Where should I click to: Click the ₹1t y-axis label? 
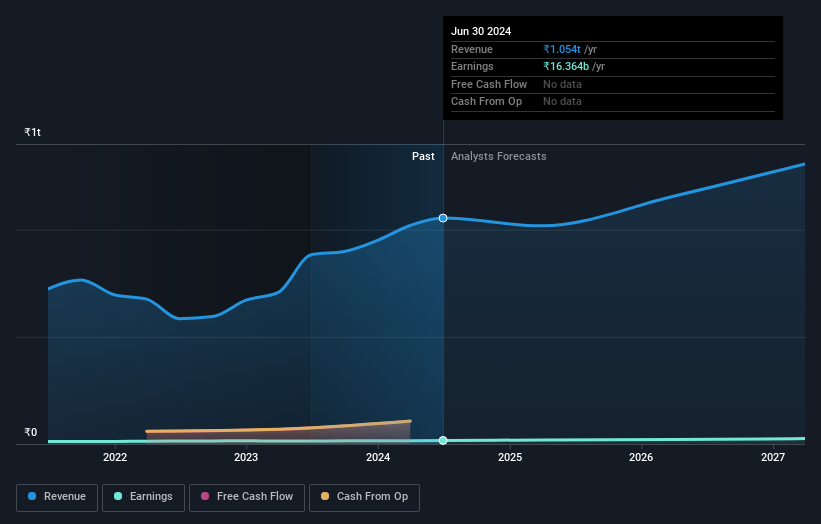pyautogui.click(x=32, y=132)
